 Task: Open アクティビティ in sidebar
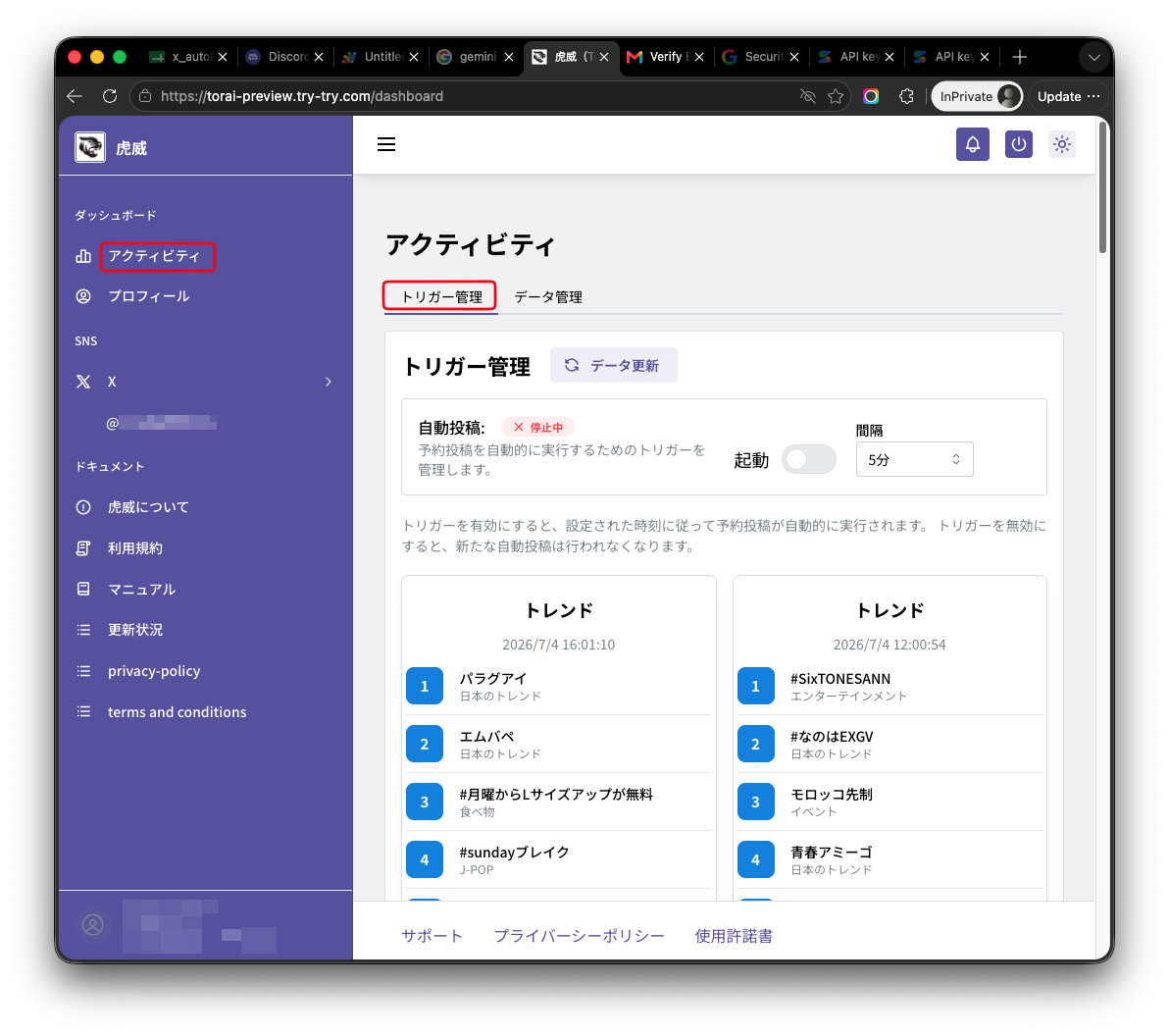pos(154,257)
